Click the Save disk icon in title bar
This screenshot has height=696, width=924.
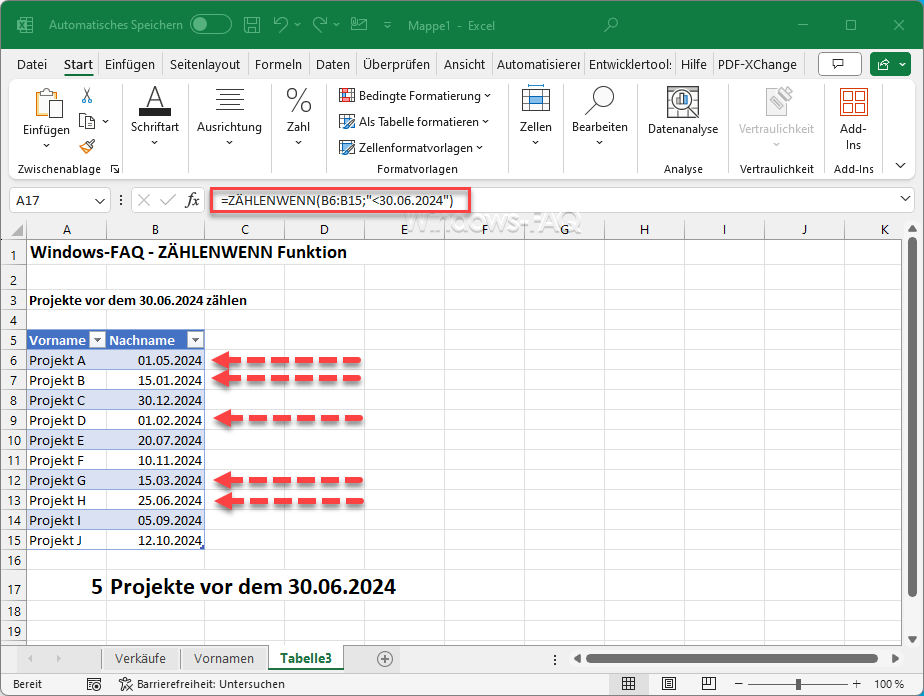coord(252,25)
